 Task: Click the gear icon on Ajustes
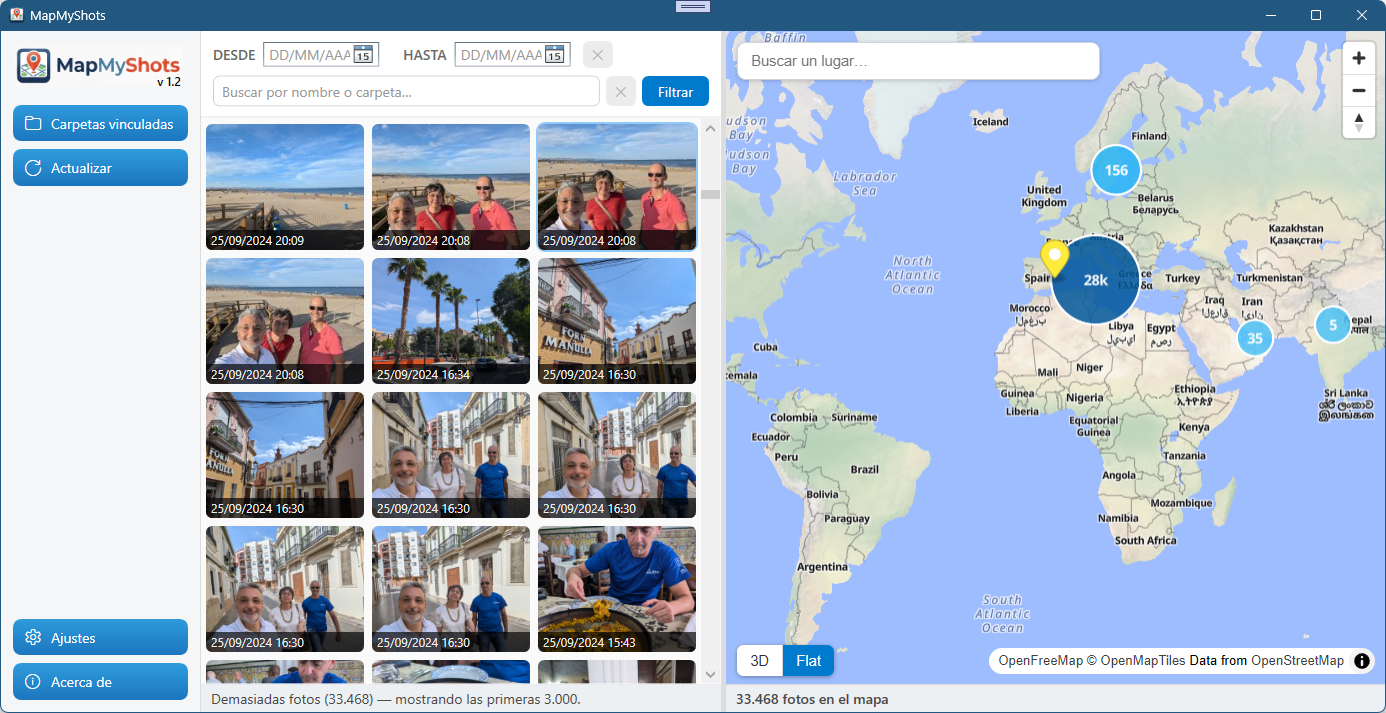33,638
